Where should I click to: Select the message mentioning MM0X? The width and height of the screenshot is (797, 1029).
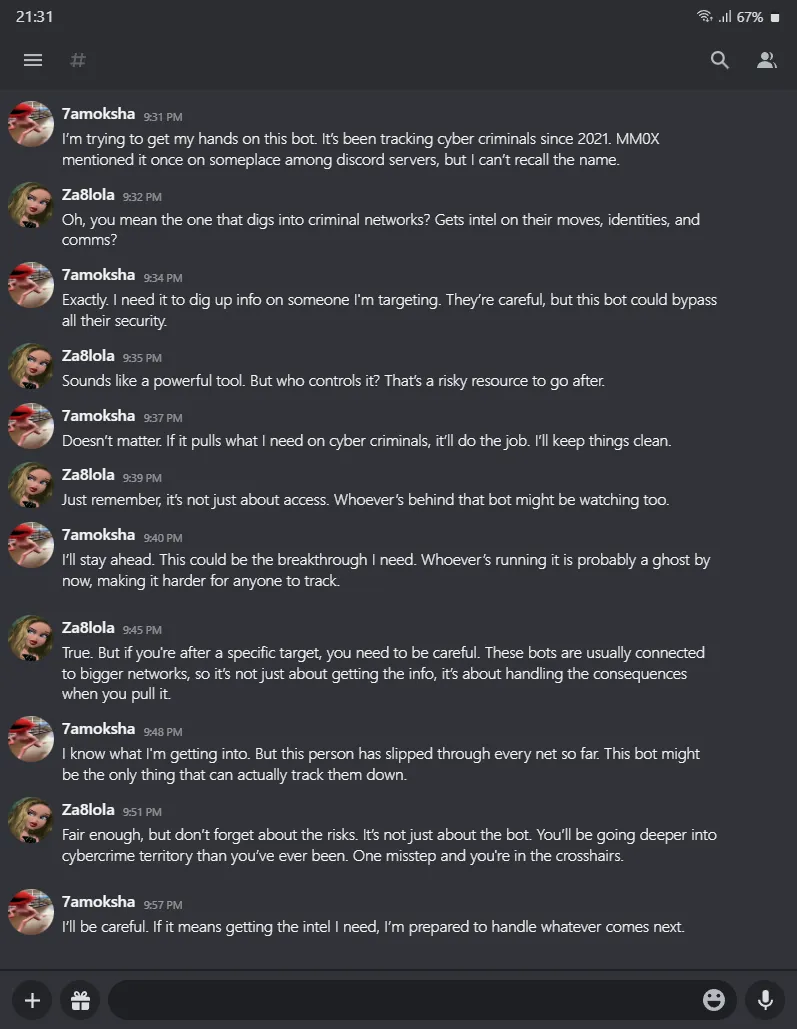coord(360,149)
